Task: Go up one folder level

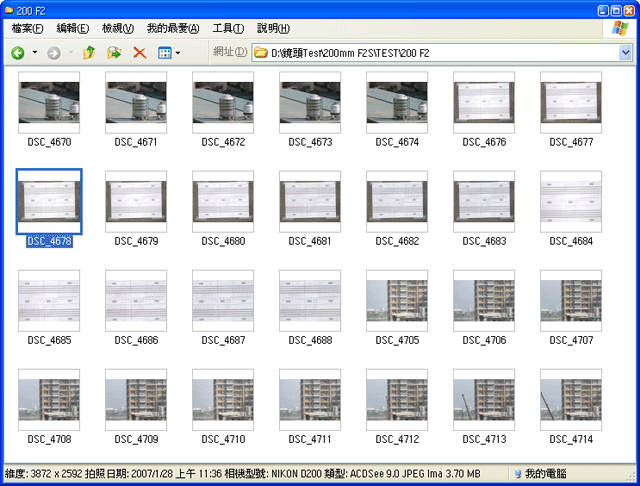Action: tap(89, 53)
